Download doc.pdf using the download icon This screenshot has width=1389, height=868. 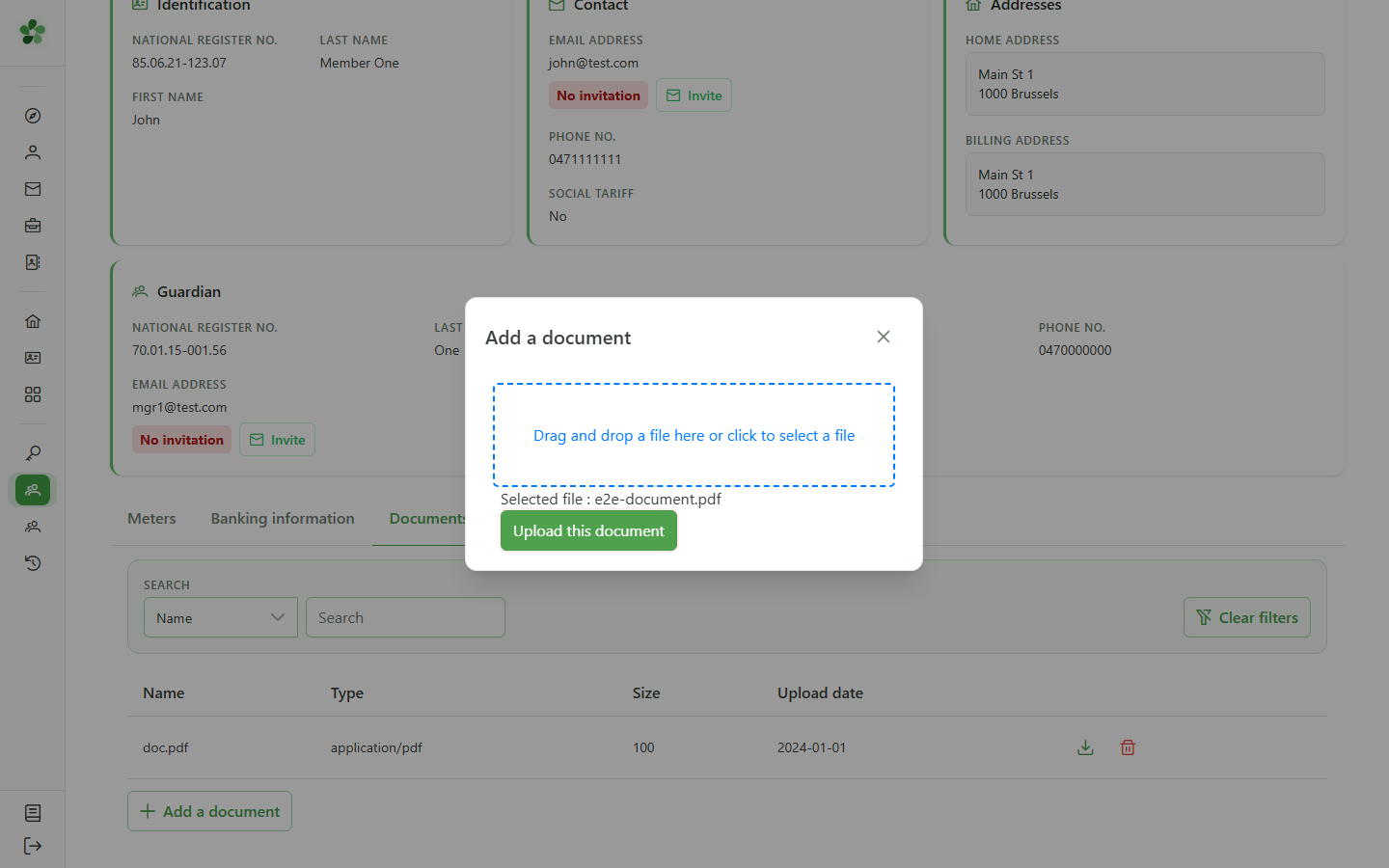(1085, 747)
